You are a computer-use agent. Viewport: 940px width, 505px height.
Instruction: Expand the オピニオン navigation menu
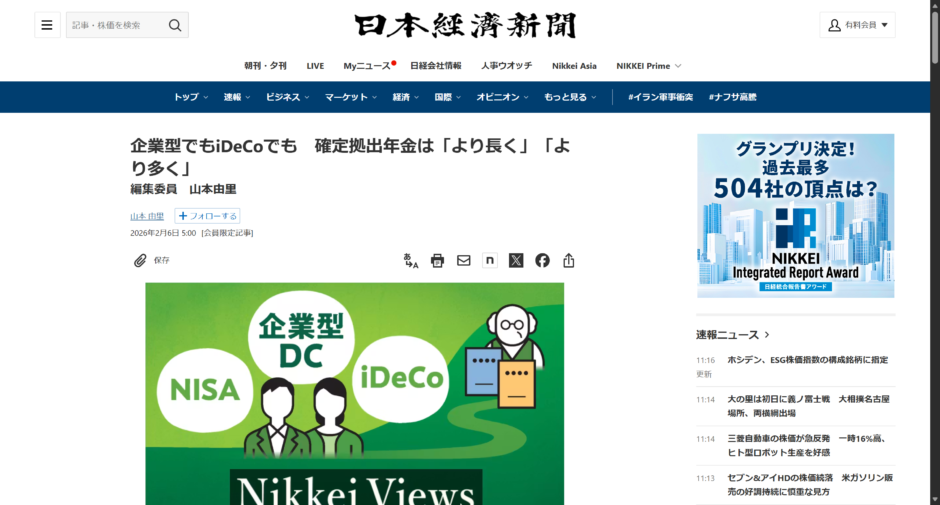click(x=502, y=97)
